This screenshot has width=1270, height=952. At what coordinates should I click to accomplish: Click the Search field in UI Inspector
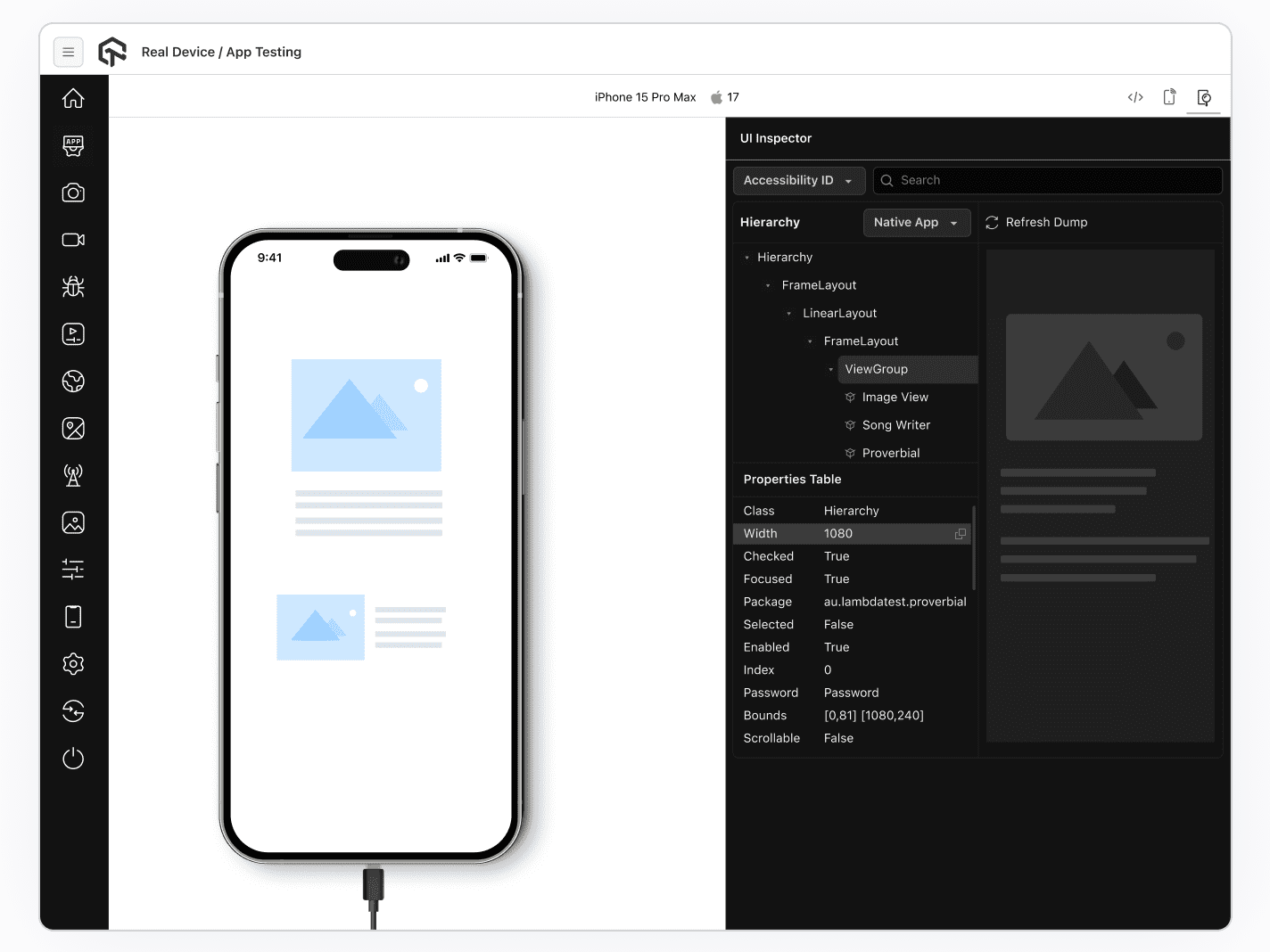1047,180
